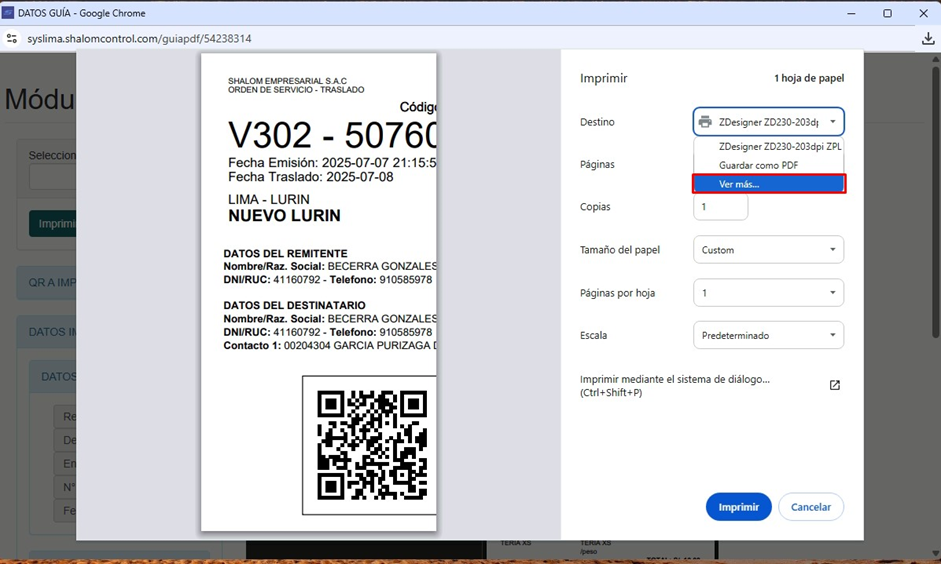The image size is (941, 564).
Task: Open the Tamaño del papel dropdown
Action: (768, 250)
